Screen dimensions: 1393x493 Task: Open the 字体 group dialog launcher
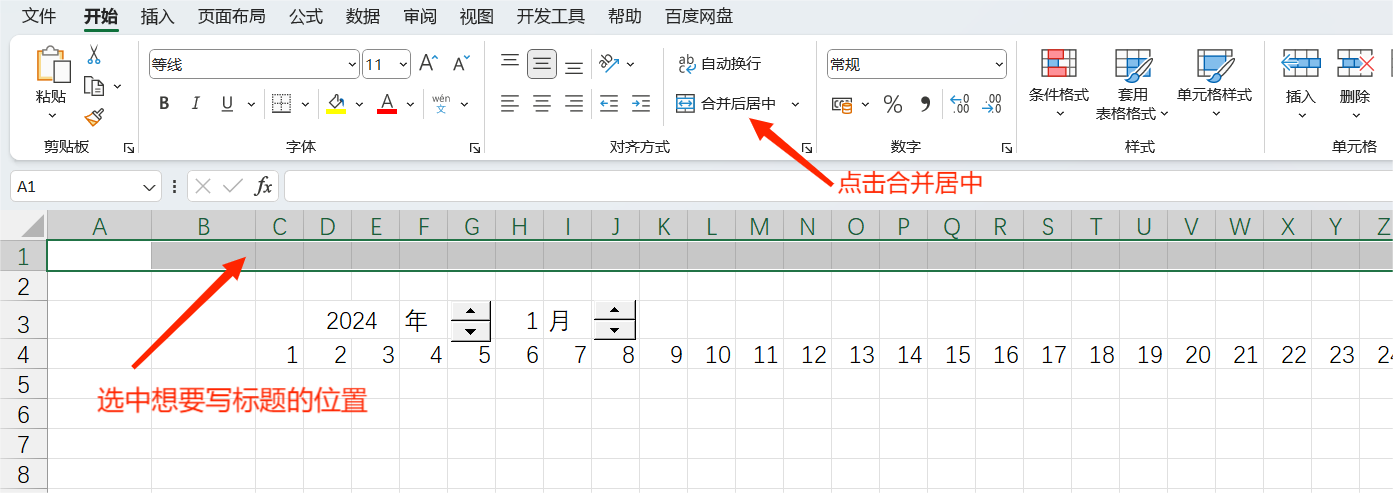[474, 148]
